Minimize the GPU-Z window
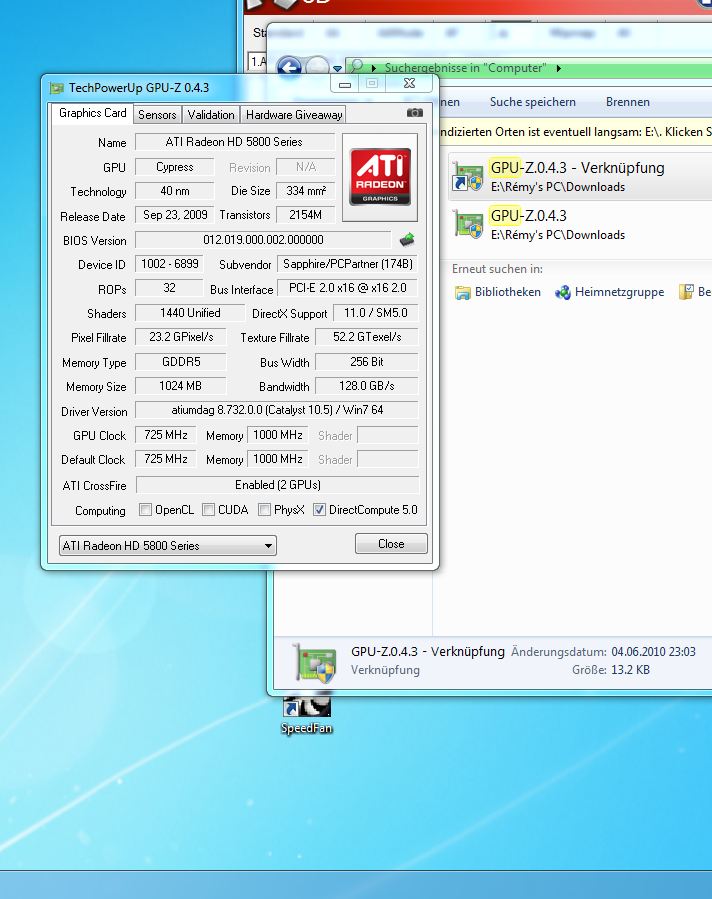Image resolution: width=712 pixels, height=899 pixels. 345,84
